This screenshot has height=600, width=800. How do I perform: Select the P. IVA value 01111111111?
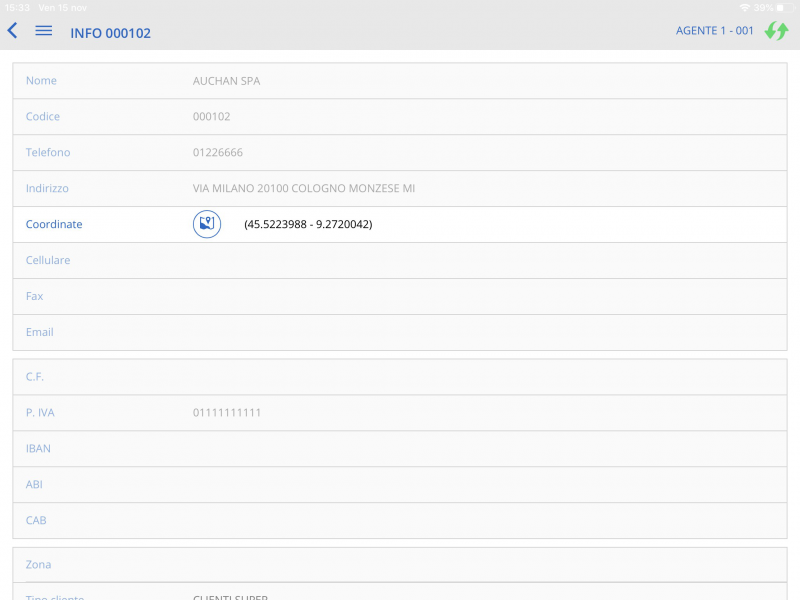pyautogui.click(x=227, y=413)
